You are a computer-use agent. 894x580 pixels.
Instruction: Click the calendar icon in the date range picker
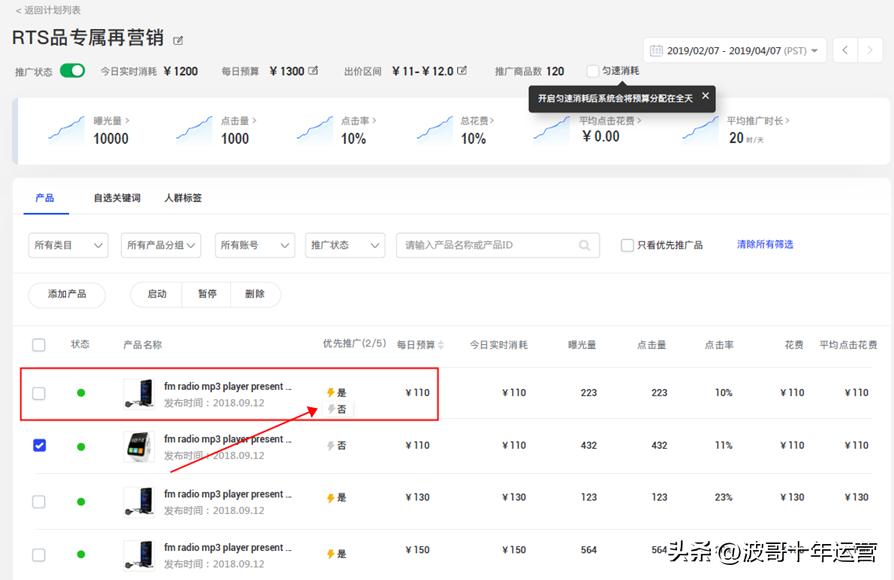coord(657,50)
